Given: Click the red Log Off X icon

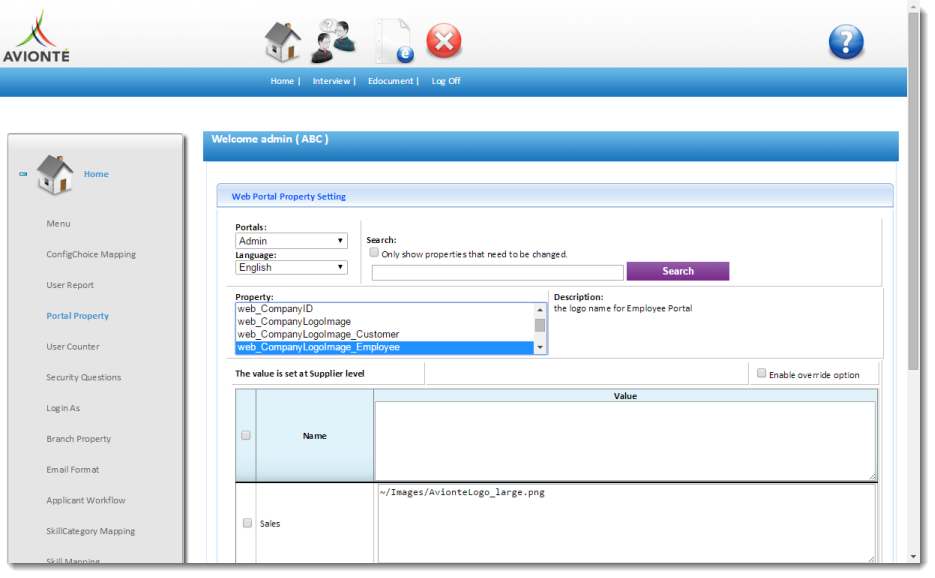Looking at the screenshot, I should click(444, 42).
